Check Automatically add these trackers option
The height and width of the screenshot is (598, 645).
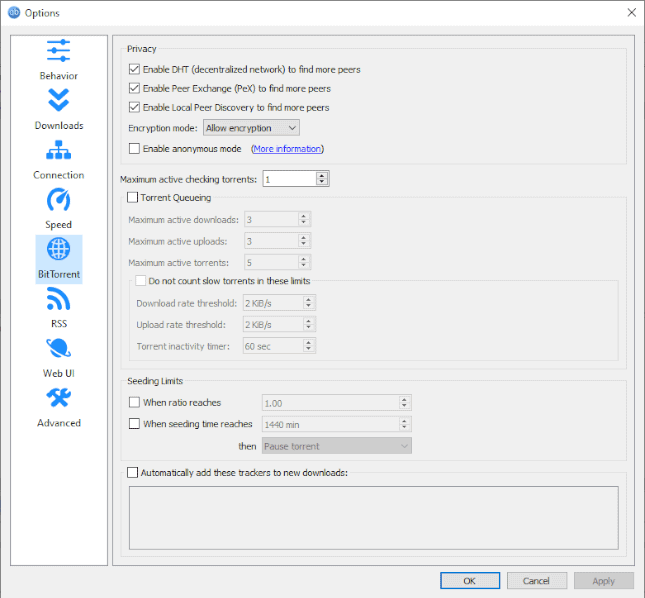[x=132, y=473]
